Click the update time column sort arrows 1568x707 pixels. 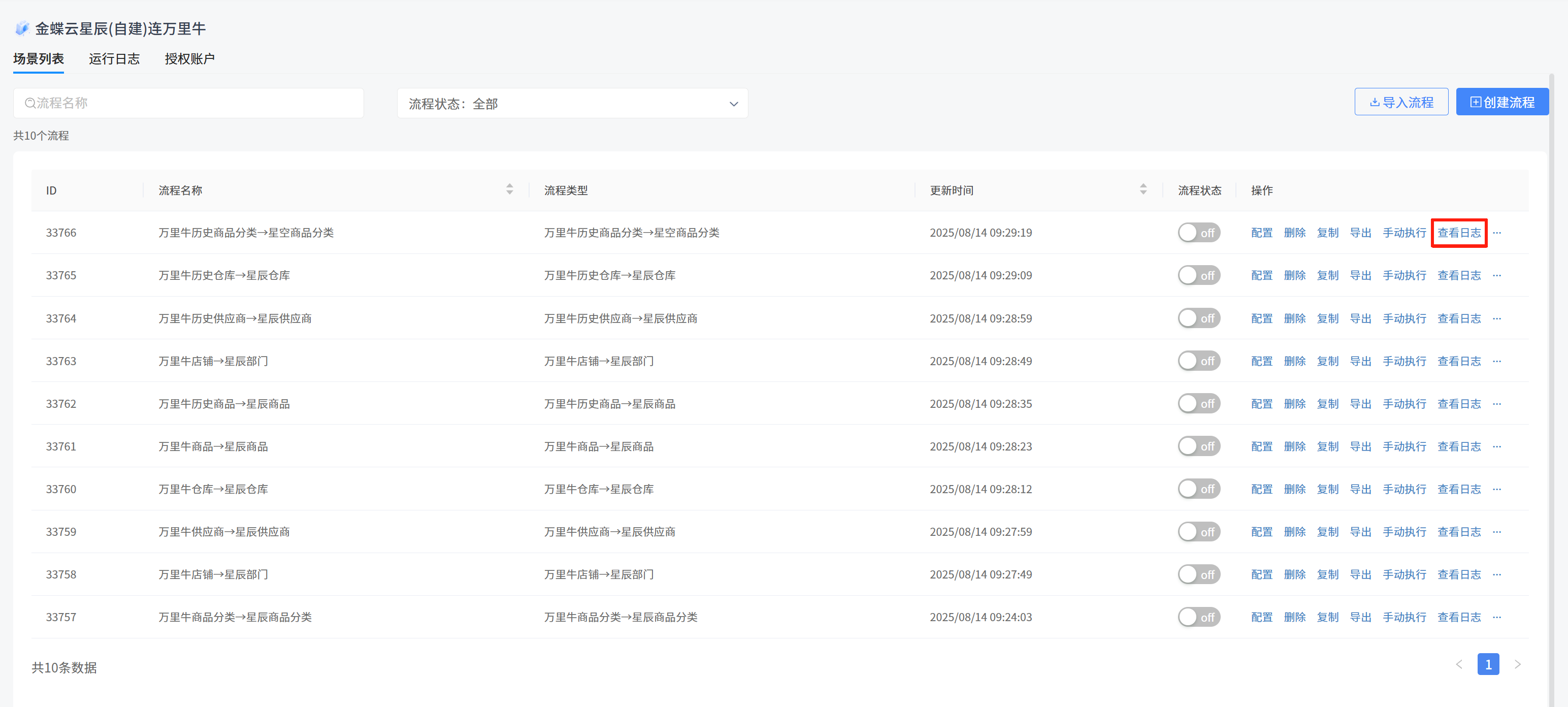[1142, 189]
